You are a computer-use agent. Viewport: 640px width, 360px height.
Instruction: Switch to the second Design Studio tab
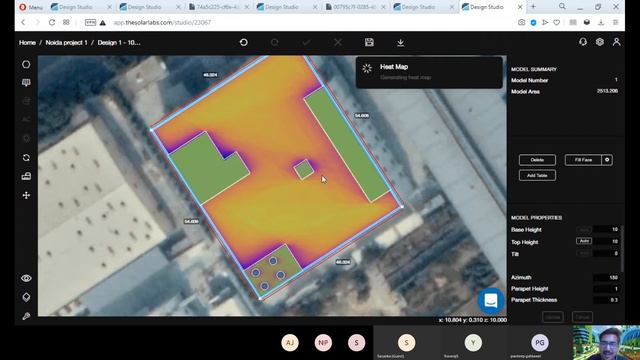[149, 7]
